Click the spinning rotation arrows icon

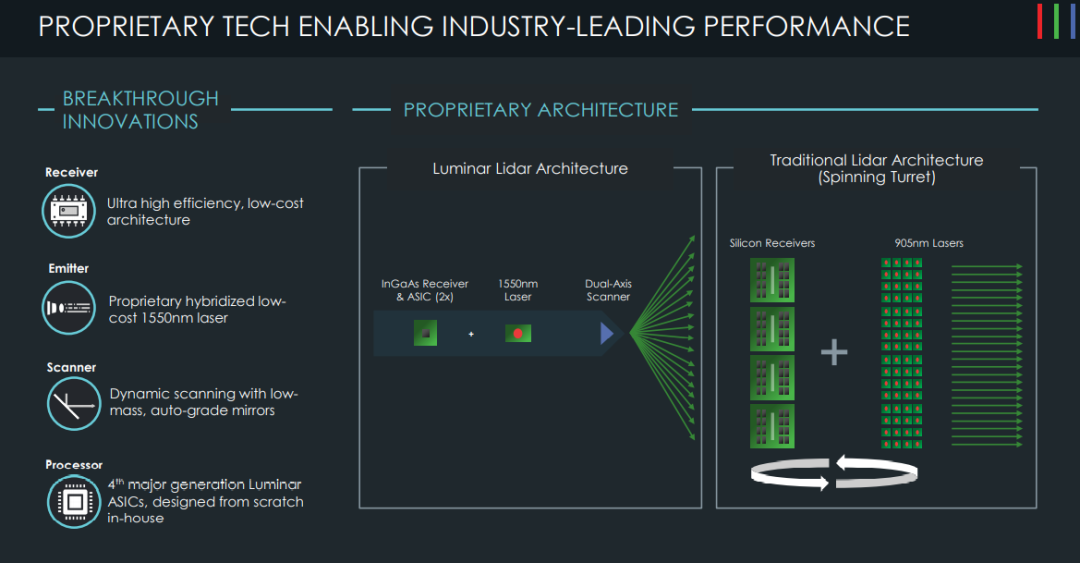pos(834,473)
